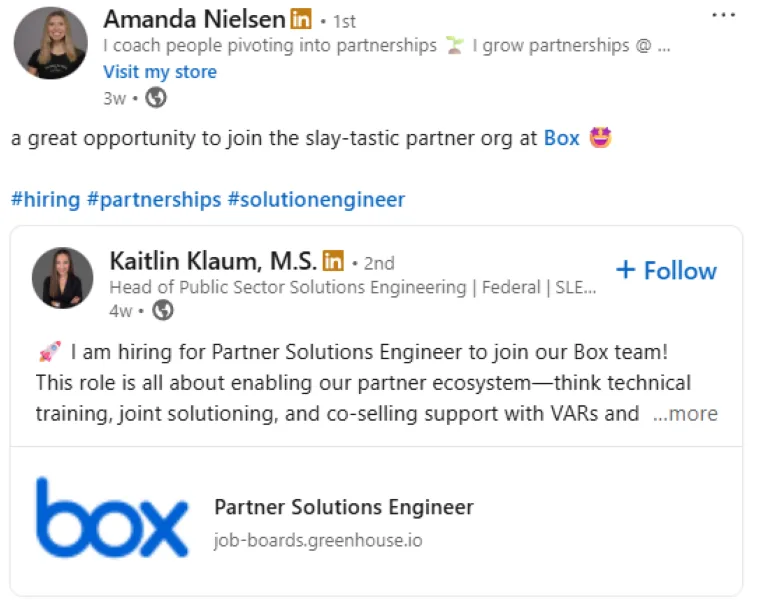This screenshot has height=600, width=762.
Task: Open the #hiring hashtag
Action: [45, 199]
